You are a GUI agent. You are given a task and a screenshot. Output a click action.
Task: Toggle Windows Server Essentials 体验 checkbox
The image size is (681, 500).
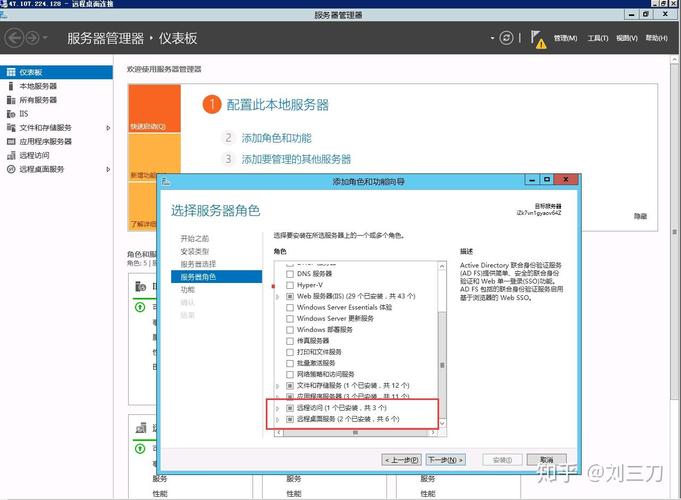tap(290, 308)
